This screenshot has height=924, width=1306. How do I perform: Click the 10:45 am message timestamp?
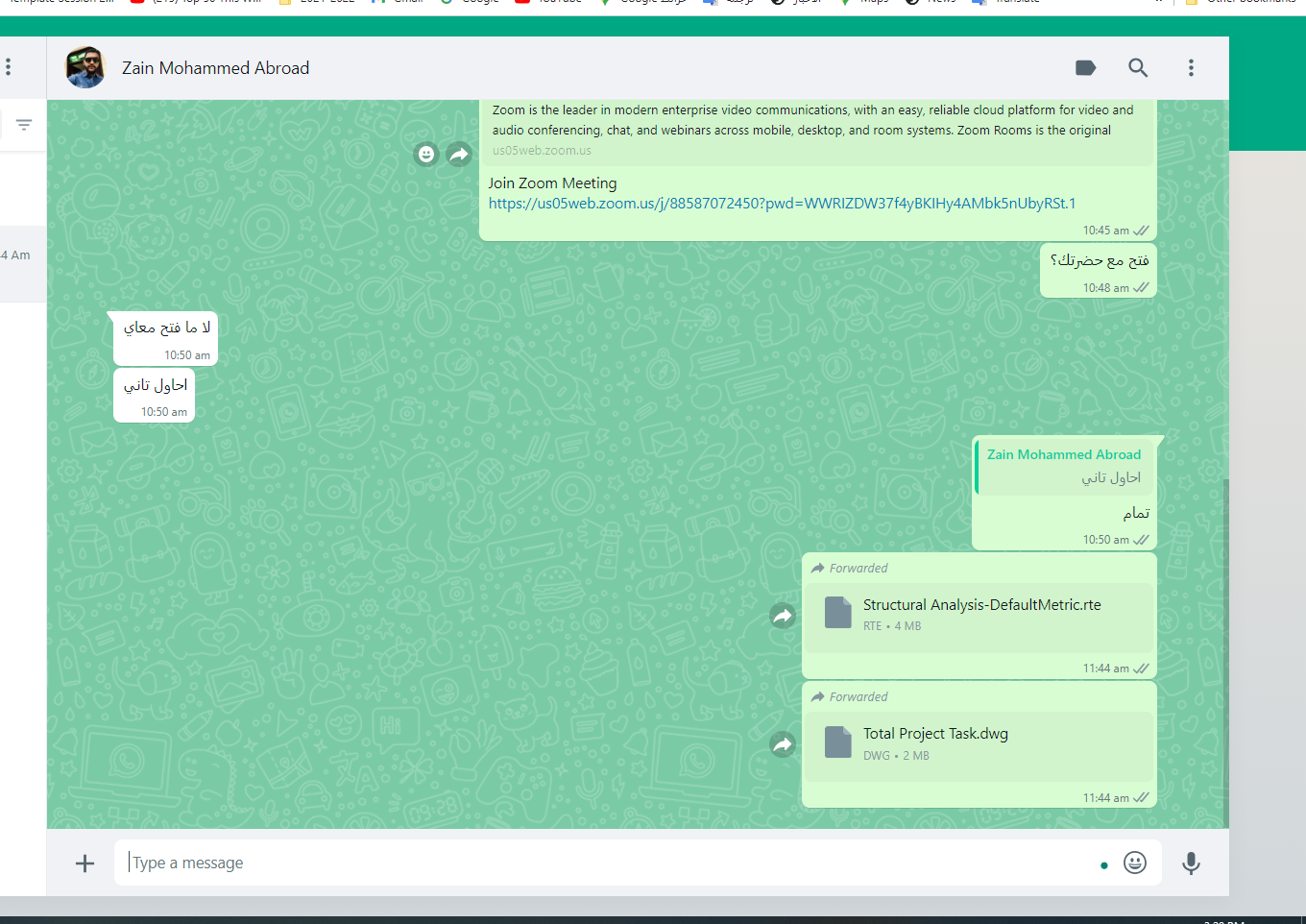pos(1105,231)
